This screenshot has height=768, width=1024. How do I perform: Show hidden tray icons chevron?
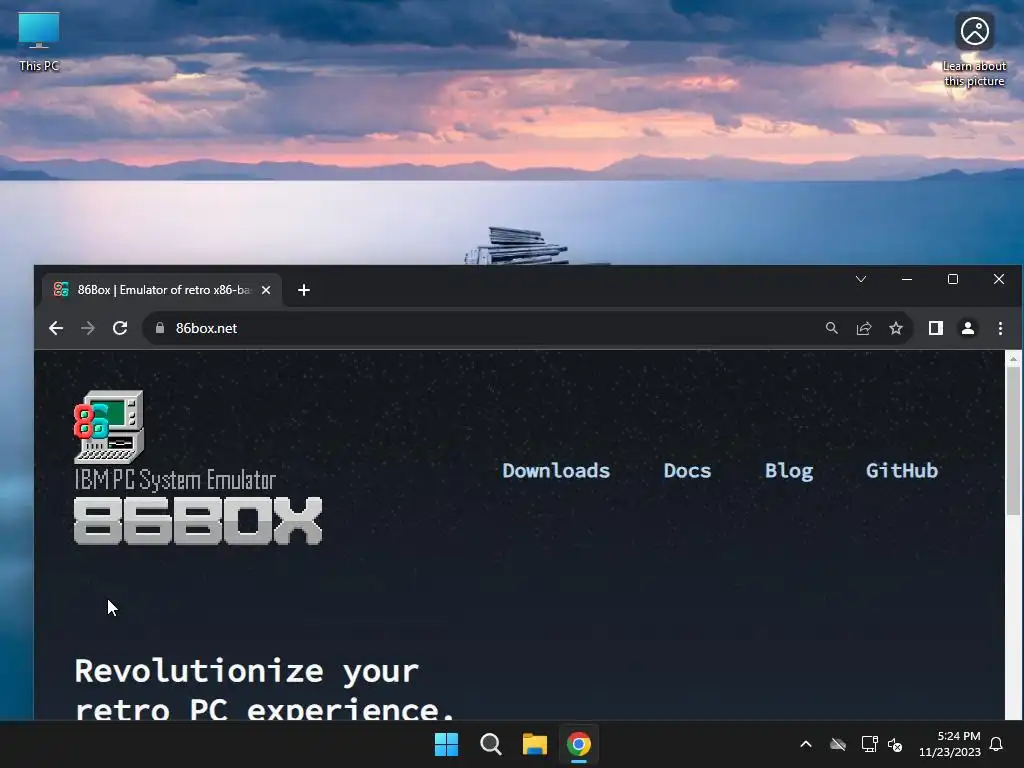click(806, 744)
